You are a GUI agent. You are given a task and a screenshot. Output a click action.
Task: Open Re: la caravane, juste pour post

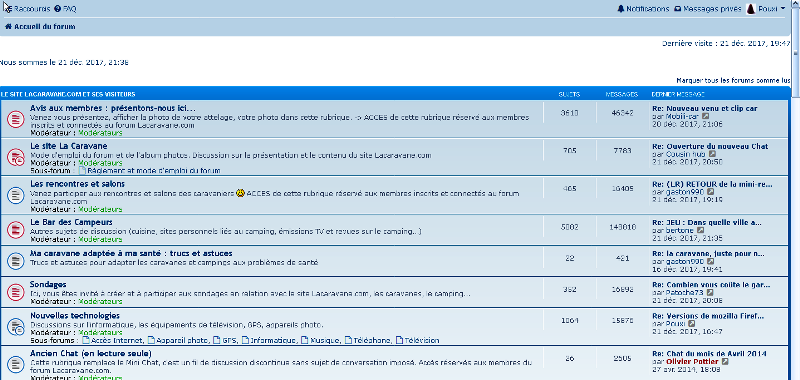708,253
